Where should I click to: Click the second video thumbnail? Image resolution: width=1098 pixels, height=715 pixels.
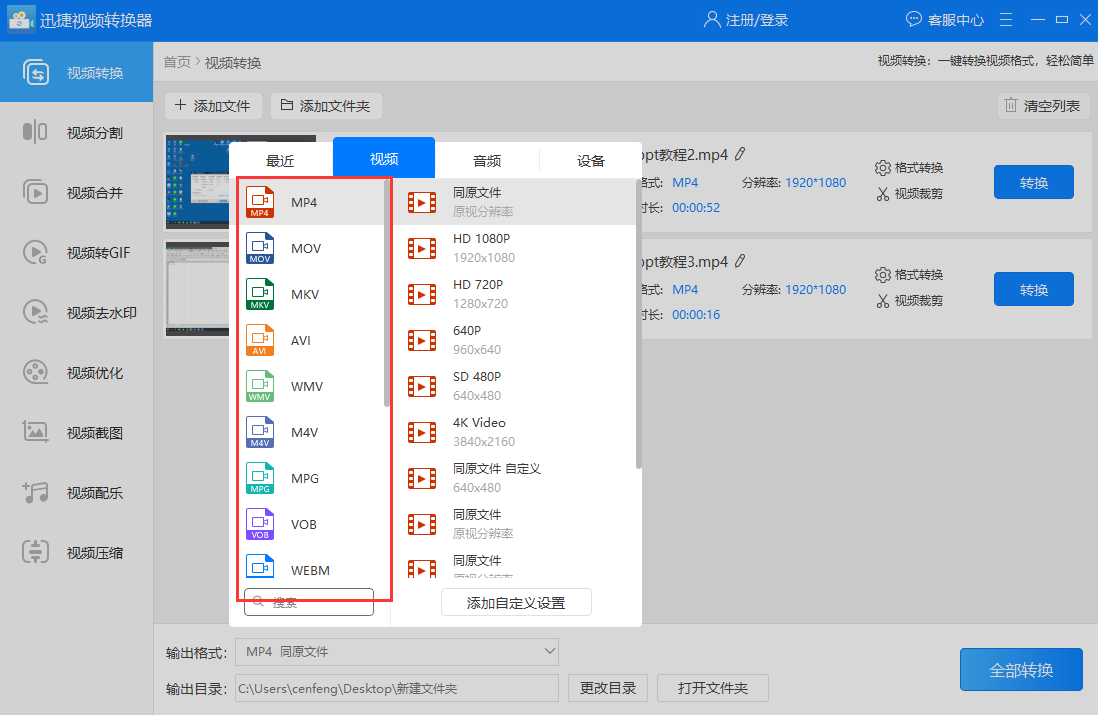click(197, 289)
